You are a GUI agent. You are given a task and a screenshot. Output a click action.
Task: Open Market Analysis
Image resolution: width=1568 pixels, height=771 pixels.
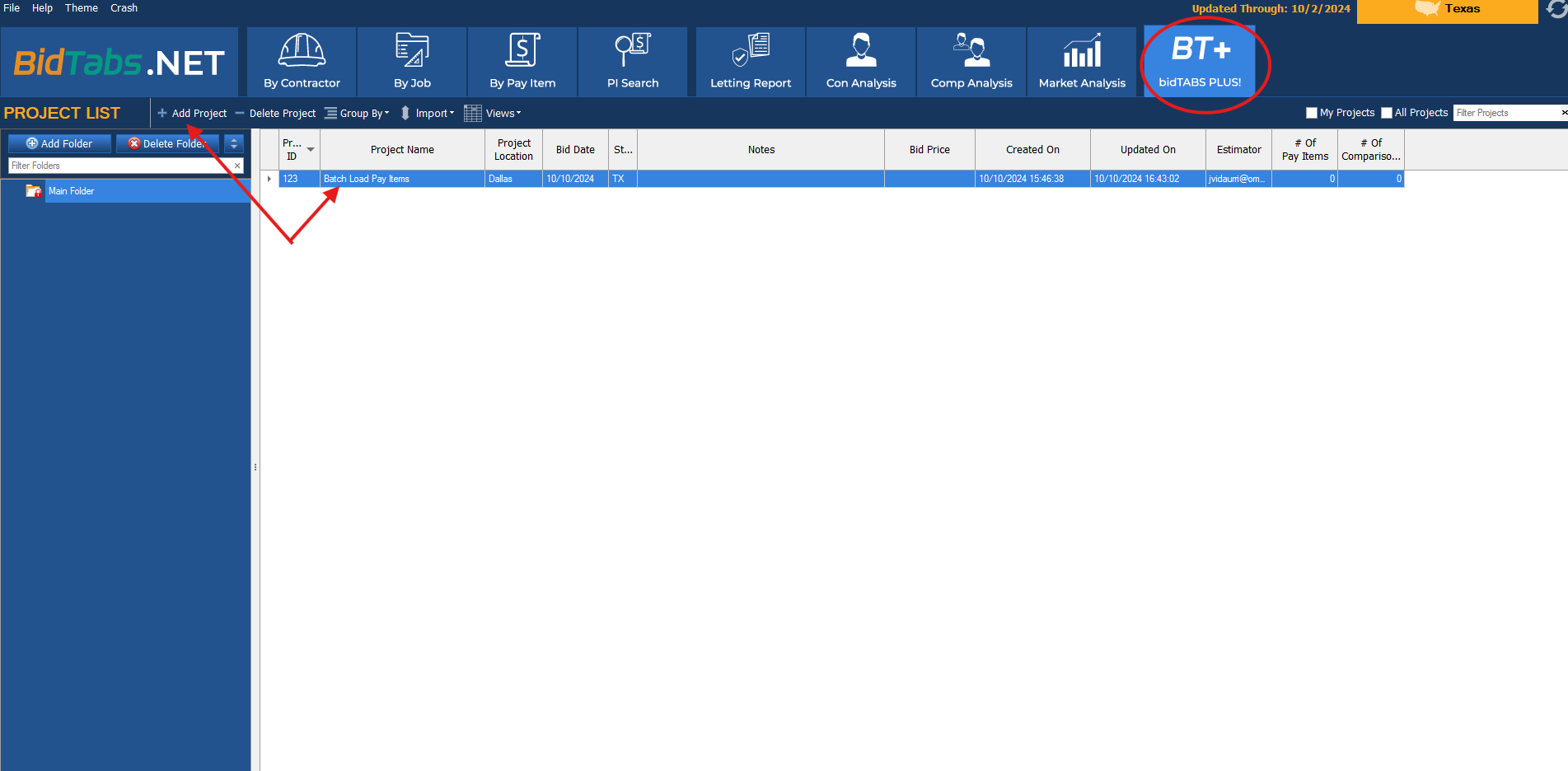(x=1082, y=62)
